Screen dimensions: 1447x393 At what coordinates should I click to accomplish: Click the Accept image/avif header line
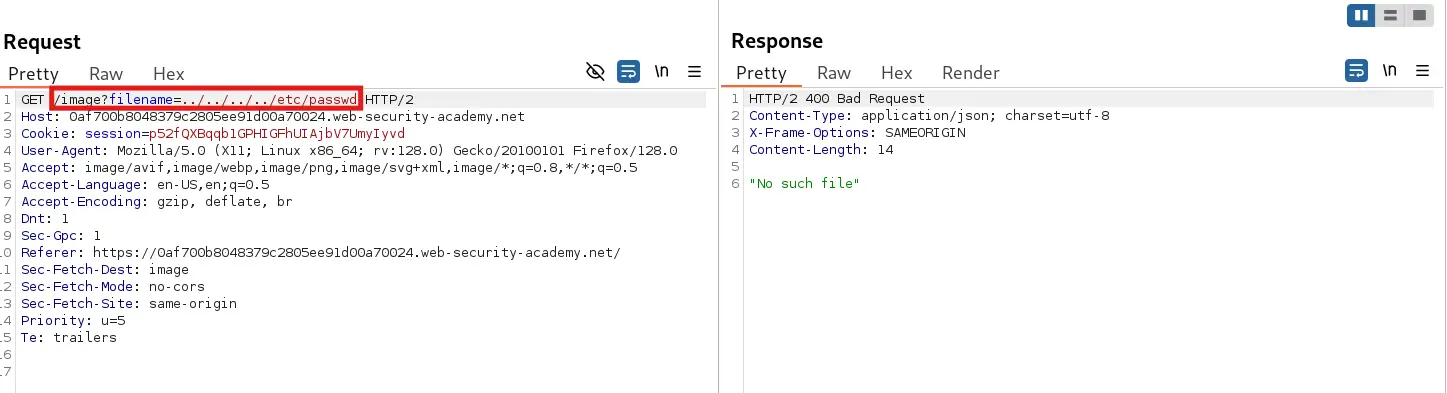pyautogui.click(x=329, y=167)
